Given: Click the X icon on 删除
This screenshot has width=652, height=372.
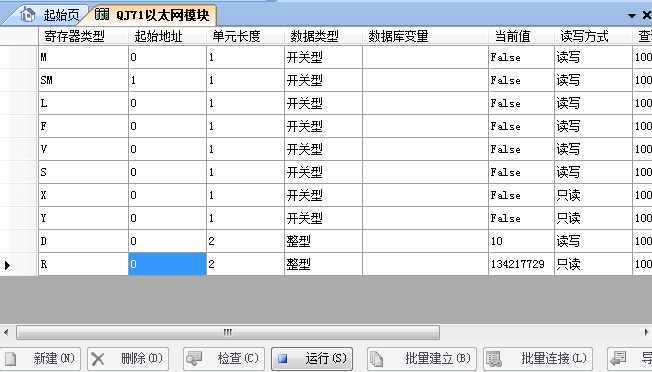Looking at the screenshot, I should coord(98,359).
